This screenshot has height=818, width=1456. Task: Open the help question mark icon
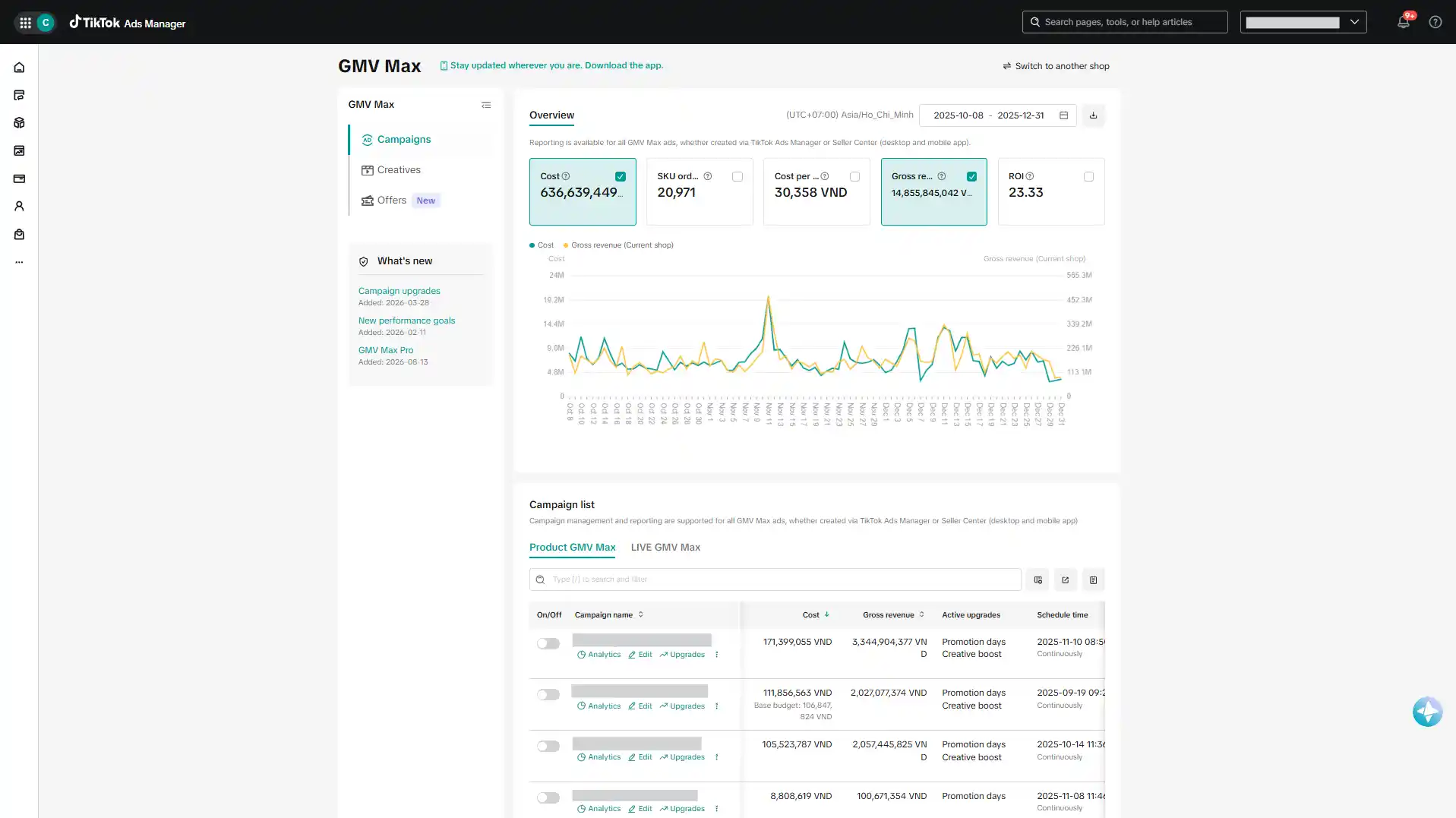click(x=1435, y=22)
